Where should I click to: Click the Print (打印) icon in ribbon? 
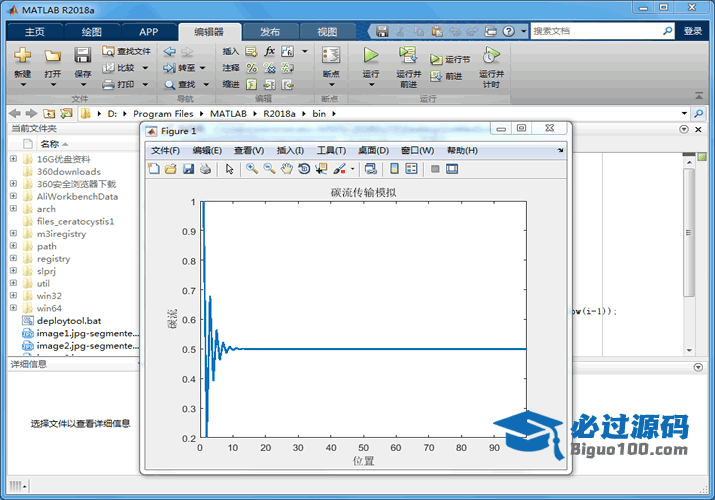108,84
